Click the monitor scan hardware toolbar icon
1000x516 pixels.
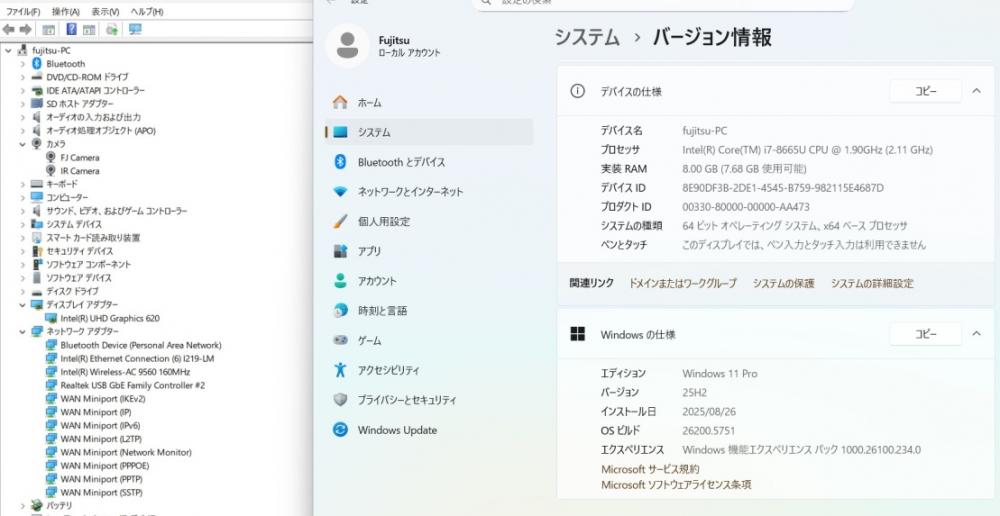pos(135,29)
